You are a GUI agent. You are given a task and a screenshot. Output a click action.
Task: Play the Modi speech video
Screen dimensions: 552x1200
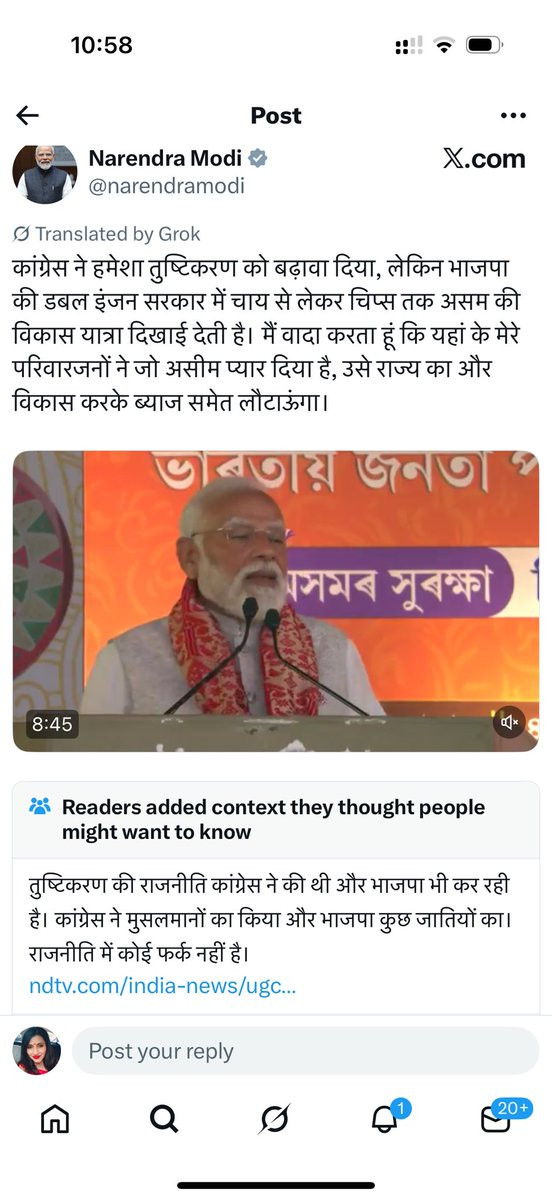(276, 601)
